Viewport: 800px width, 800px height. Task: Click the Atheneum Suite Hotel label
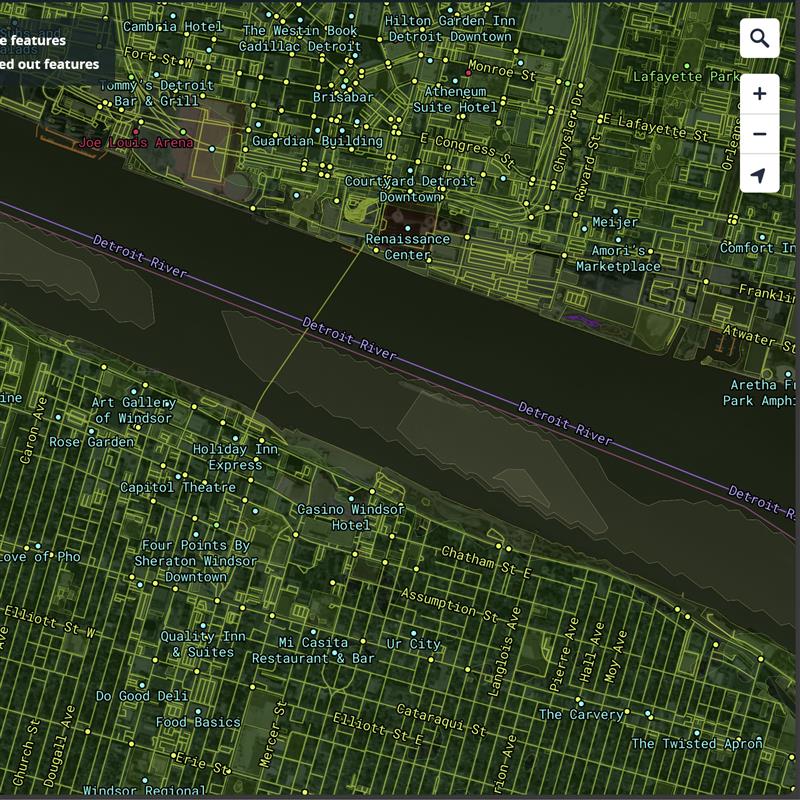click(x=455, y=99)
